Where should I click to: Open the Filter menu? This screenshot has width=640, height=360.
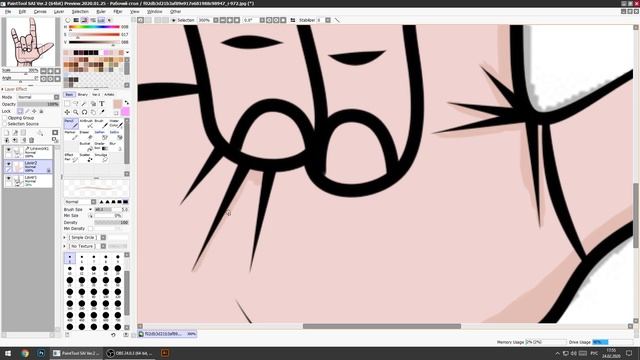pyautogui.click(x=118, y=11)
